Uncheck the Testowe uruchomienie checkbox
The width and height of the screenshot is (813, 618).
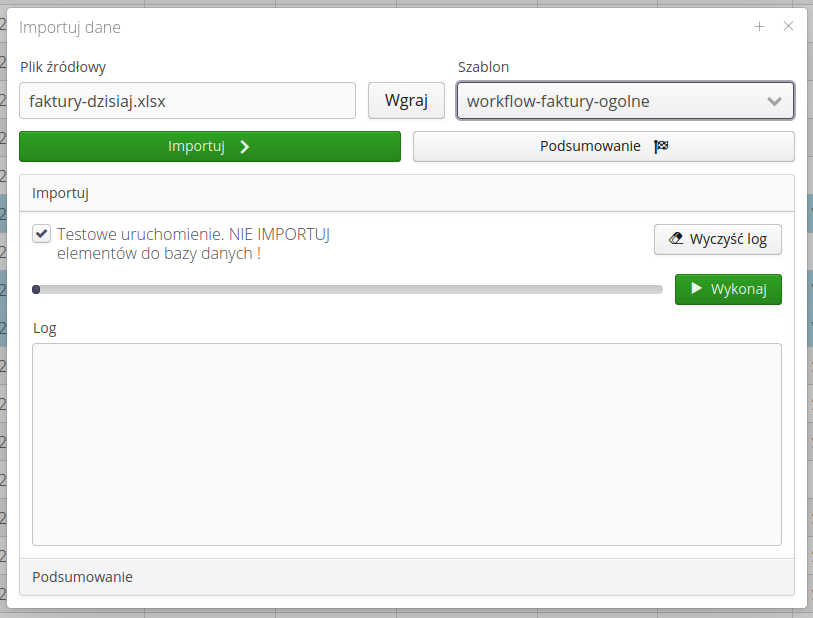coord(41,234)
